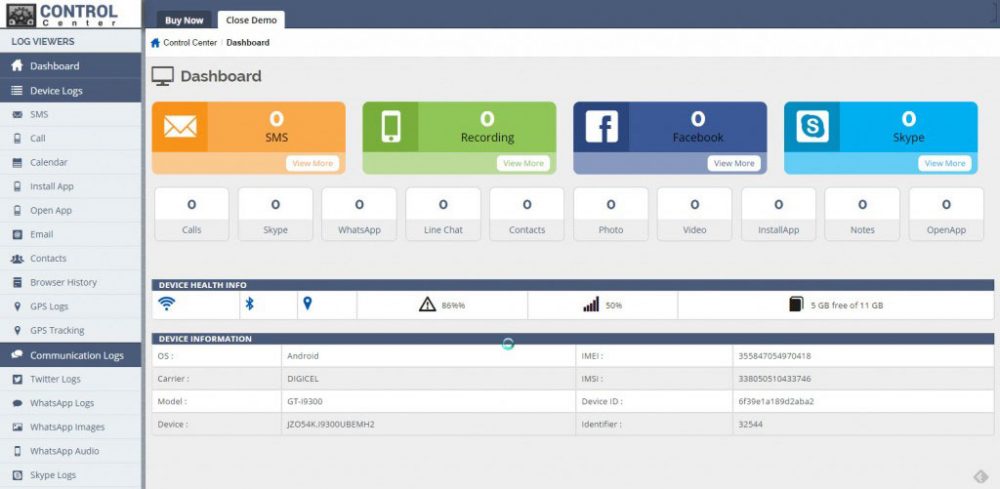Click the Facebook logo icon
The height and width of the screenshot is (489, 1000).
[601, 127]
